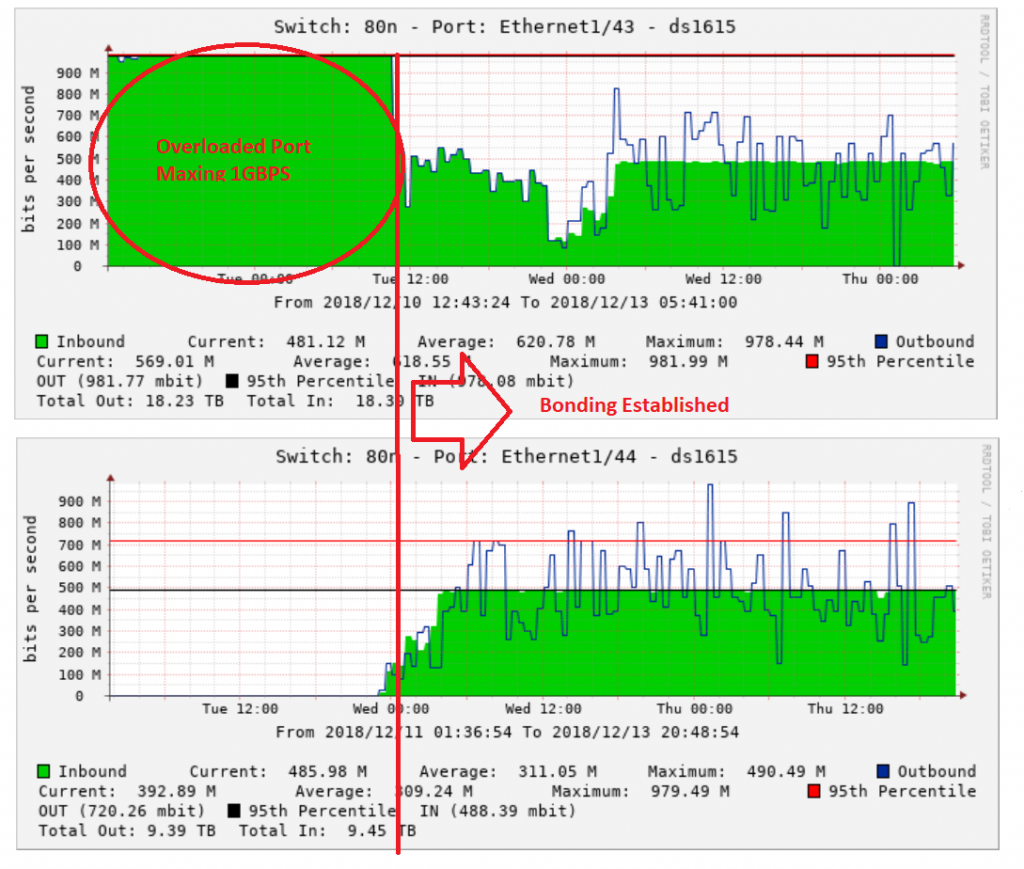Click the blue Outbound swatch in bottom legend

tap(883, 771)
